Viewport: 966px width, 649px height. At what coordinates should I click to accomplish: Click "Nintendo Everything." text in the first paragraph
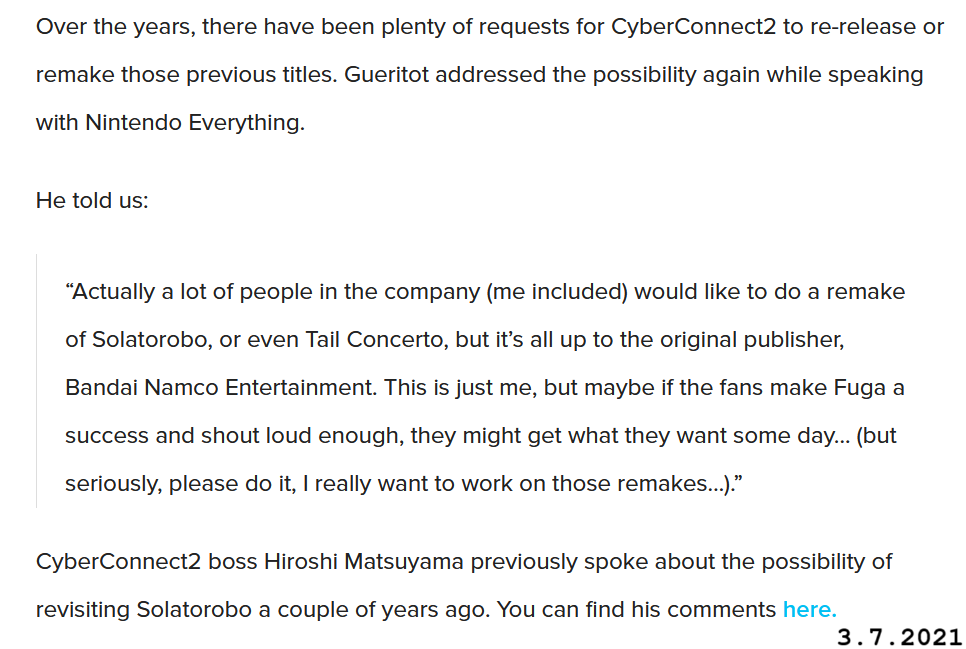coord(195,123)
